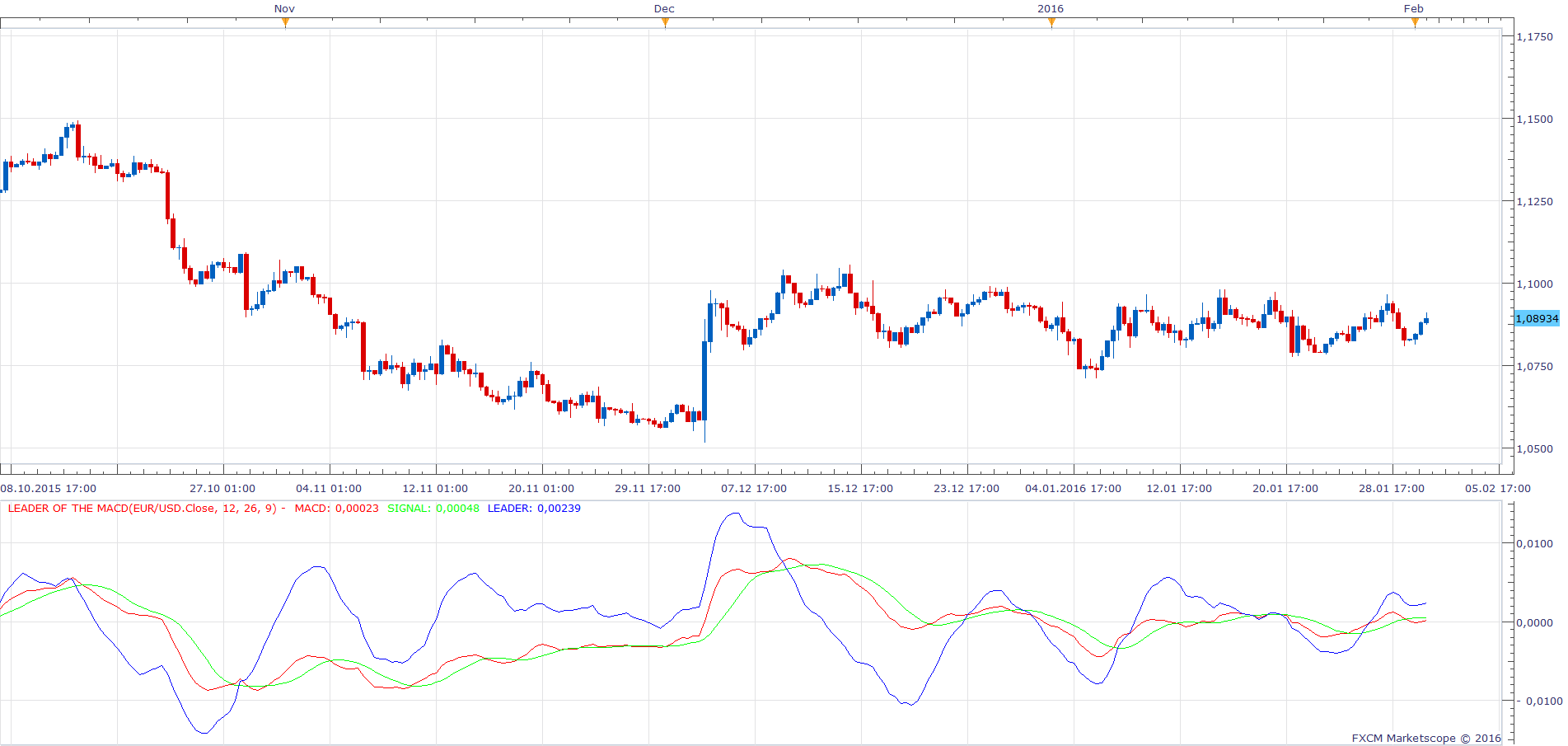Click the Dec month marker triangle
The width and height of the screenshot is (1568, 746).
tap(665, 23)
